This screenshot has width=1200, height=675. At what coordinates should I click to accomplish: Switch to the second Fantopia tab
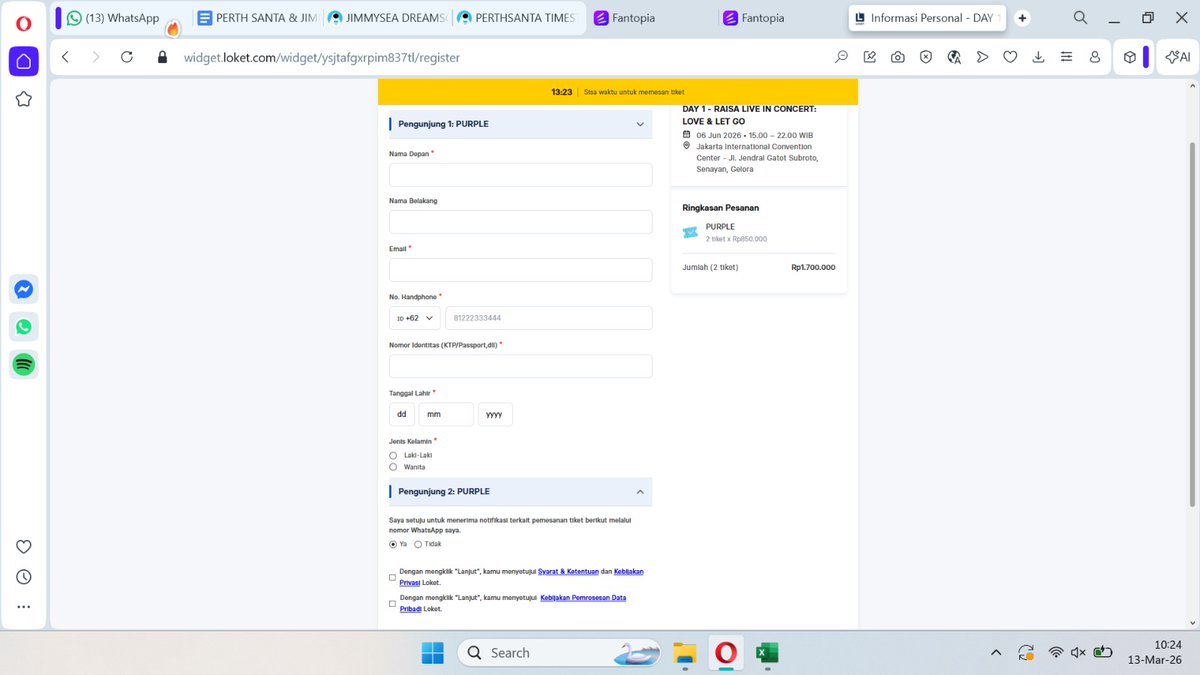780,18
